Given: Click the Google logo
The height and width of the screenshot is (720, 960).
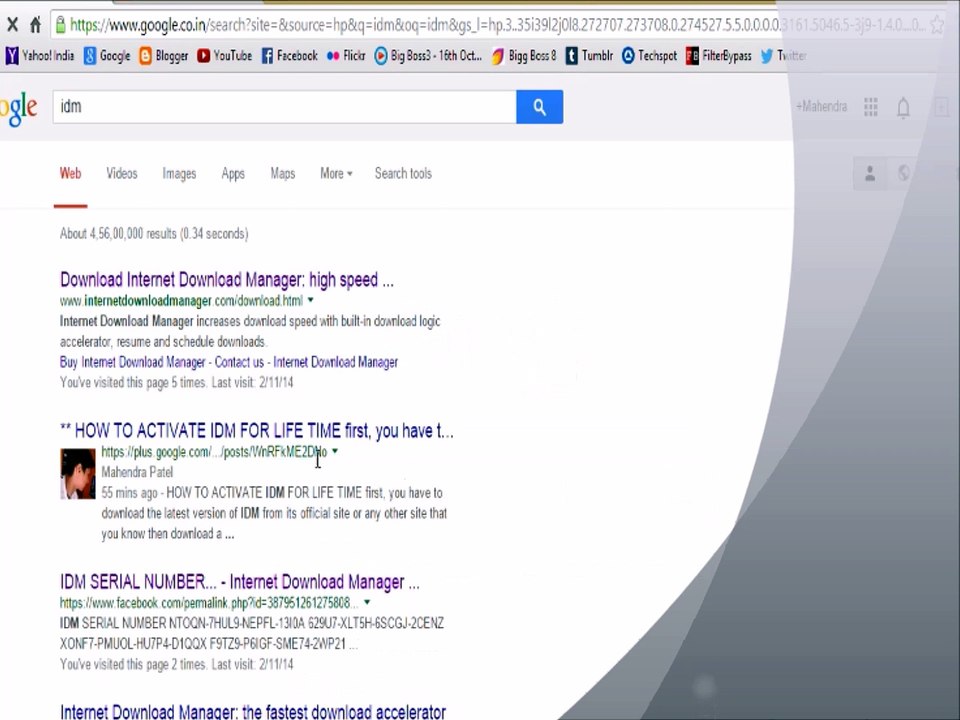Looking at the screenshot, I should pyautogui.click(x=18, y=108).
